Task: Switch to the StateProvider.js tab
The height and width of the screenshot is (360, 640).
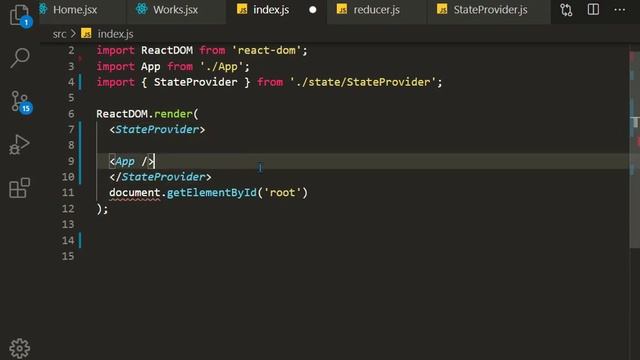Action: [490, 10]
